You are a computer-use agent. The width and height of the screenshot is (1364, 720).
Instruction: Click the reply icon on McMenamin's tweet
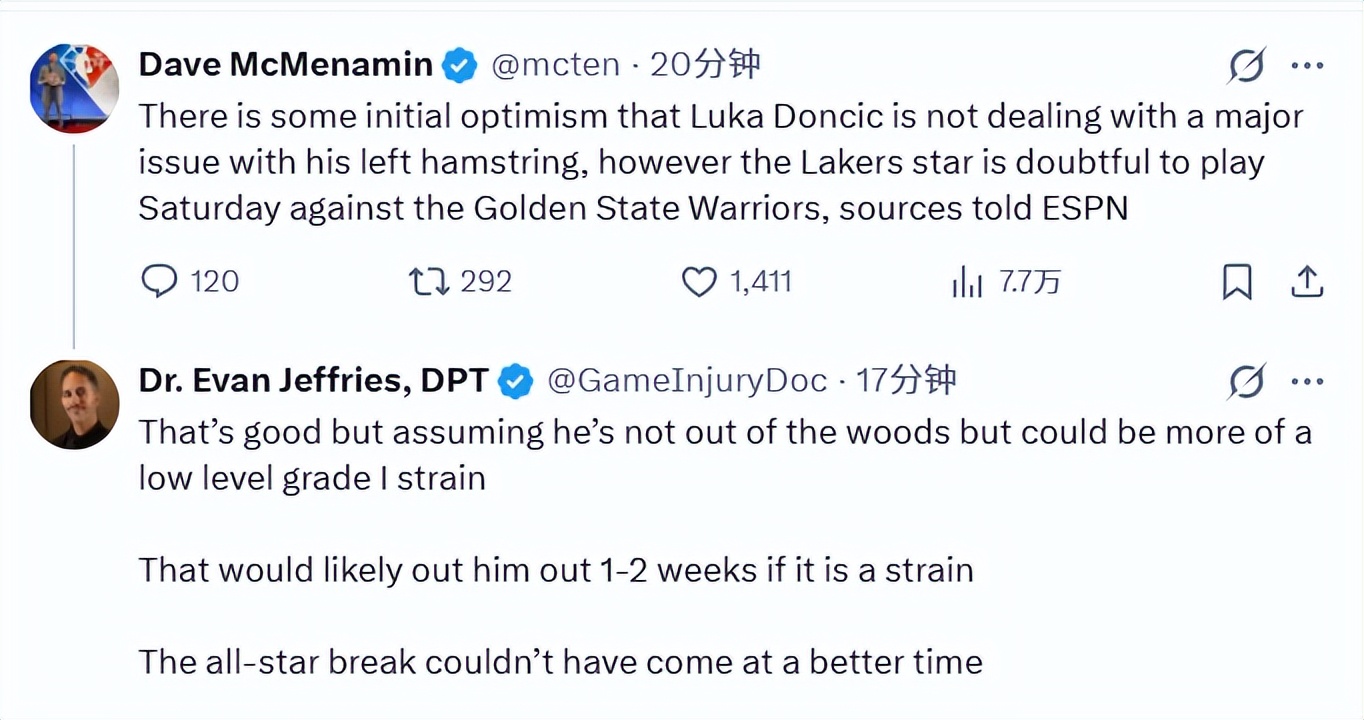coord(160,282)
